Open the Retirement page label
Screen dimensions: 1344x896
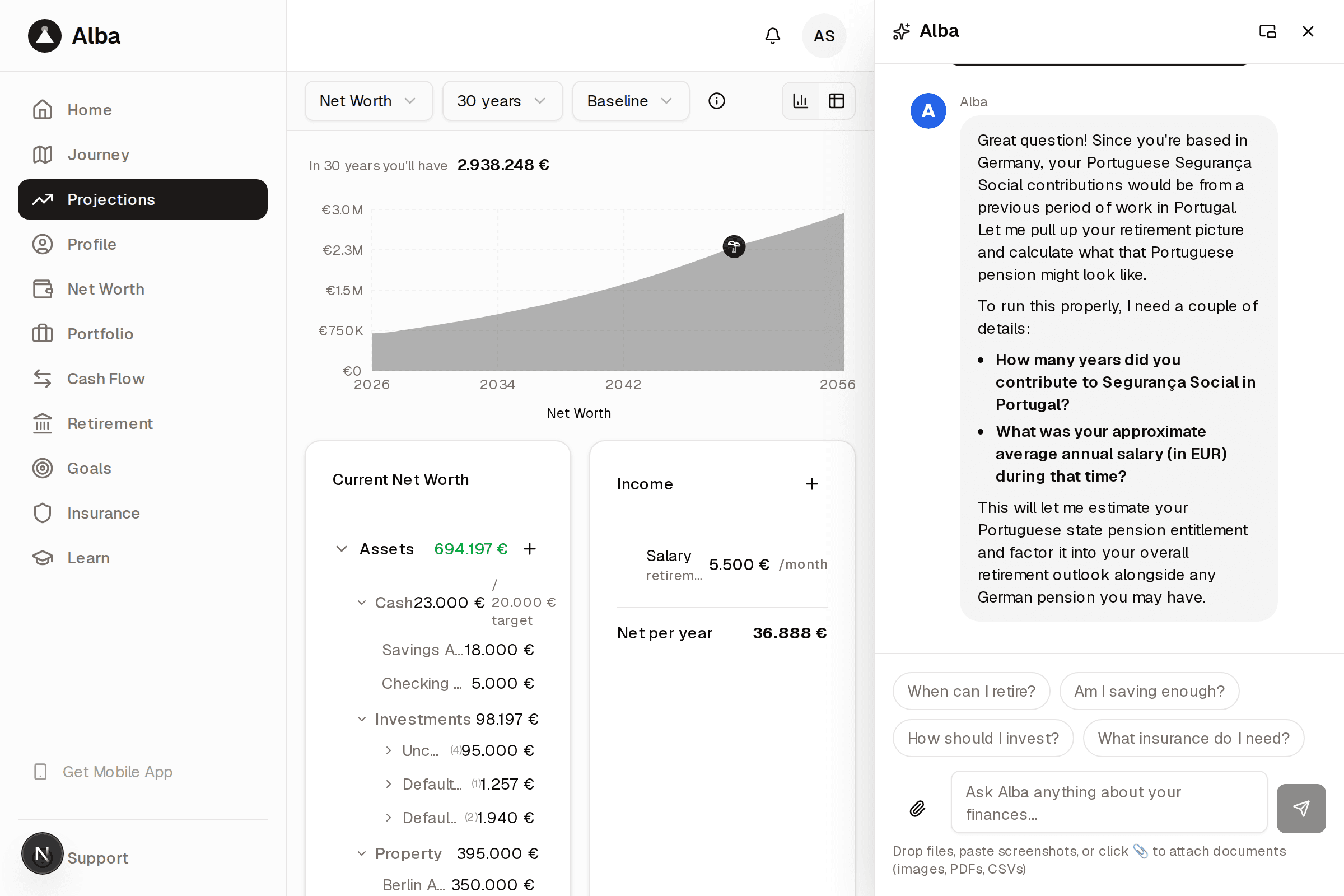coord(110,423)
